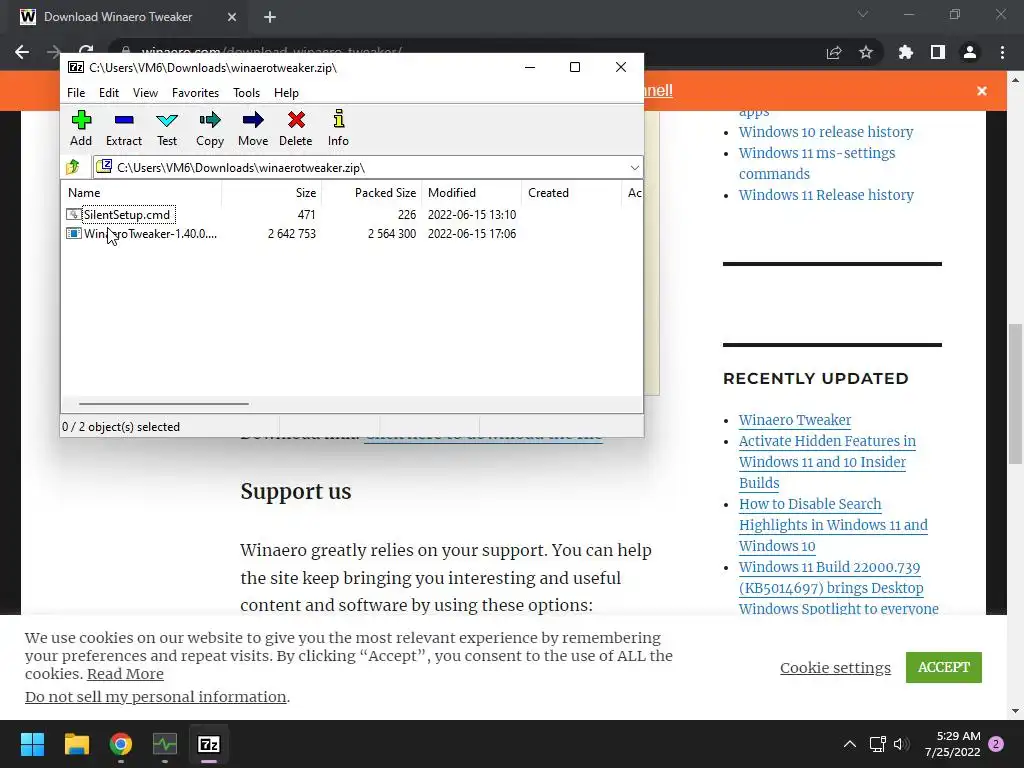Open the Windows 11 Build 22000.739 link
The image size is (1024, 768).
839,588
